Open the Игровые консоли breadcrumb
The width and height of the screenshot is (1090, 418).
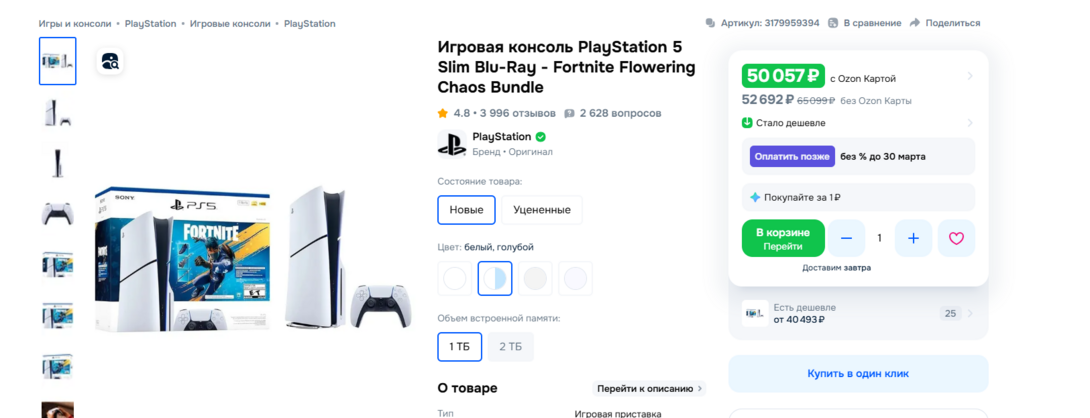[x=231, y=23]
